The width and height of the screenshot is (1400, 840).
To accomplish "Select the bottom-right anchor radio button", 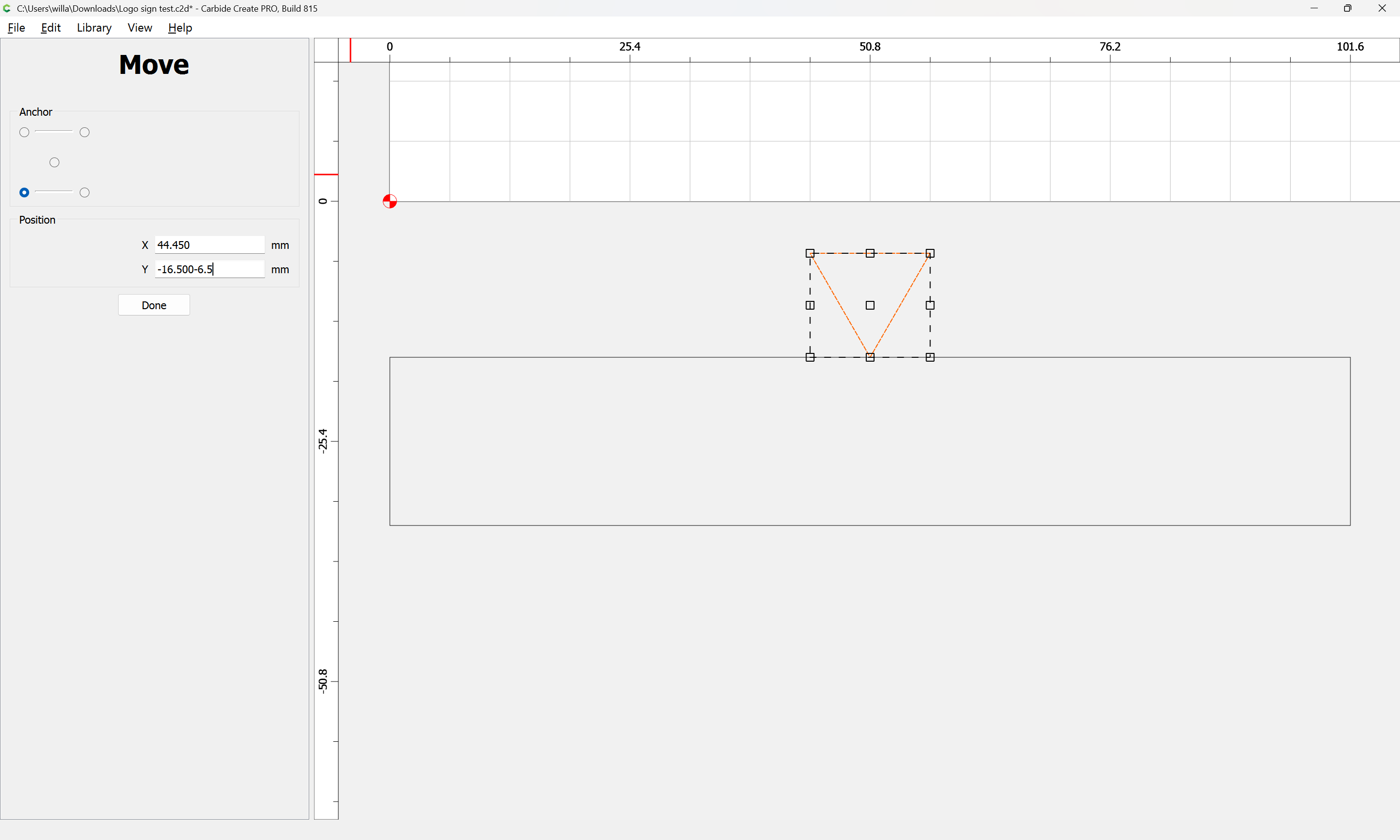I will (85, 192).
